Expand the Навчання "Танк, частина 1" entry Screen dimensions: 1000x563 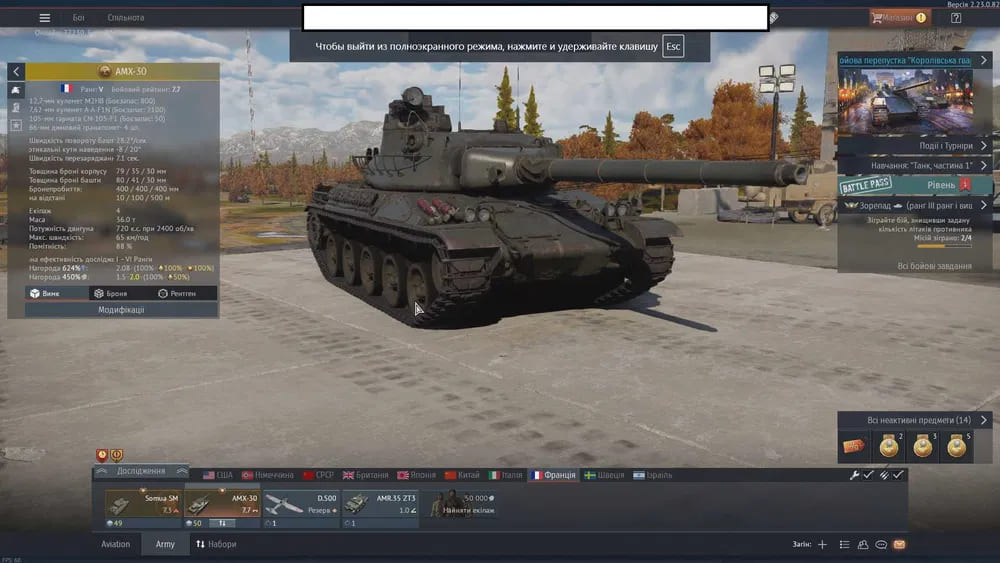[913, 165]
